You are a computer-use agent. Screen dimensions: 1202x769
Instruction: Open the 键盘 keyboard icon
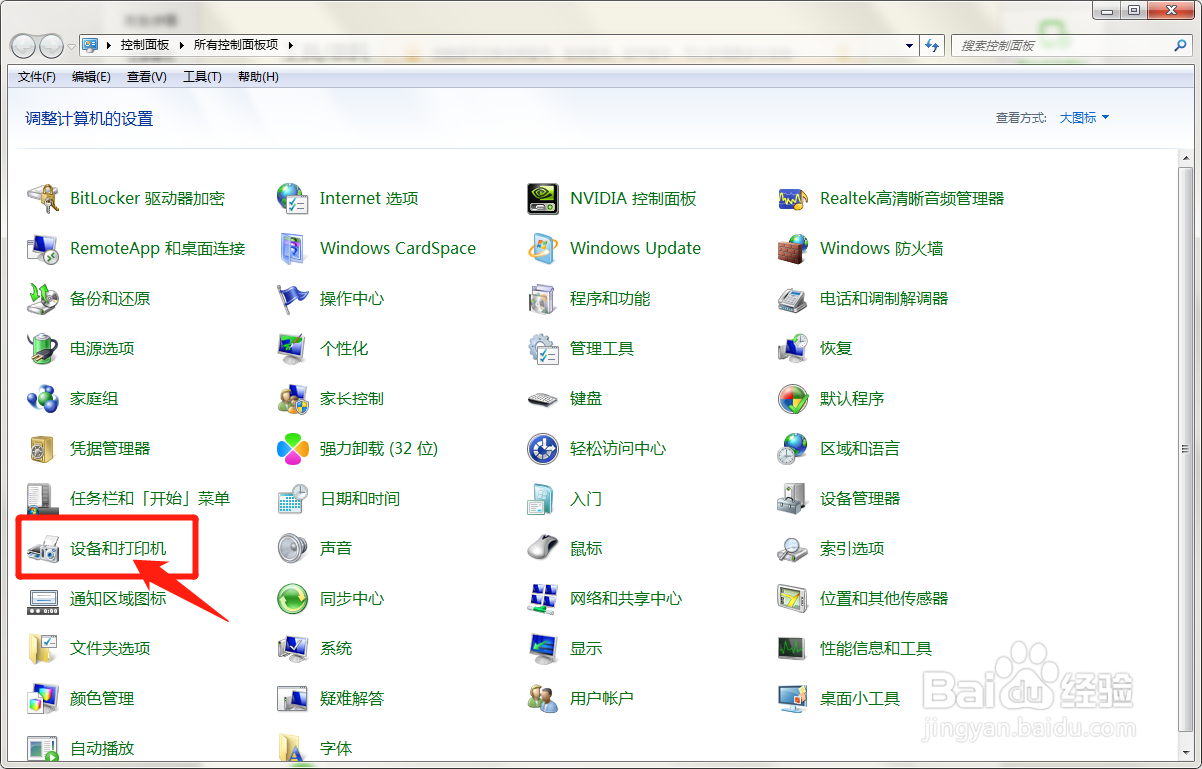click(x=543, y=398)
